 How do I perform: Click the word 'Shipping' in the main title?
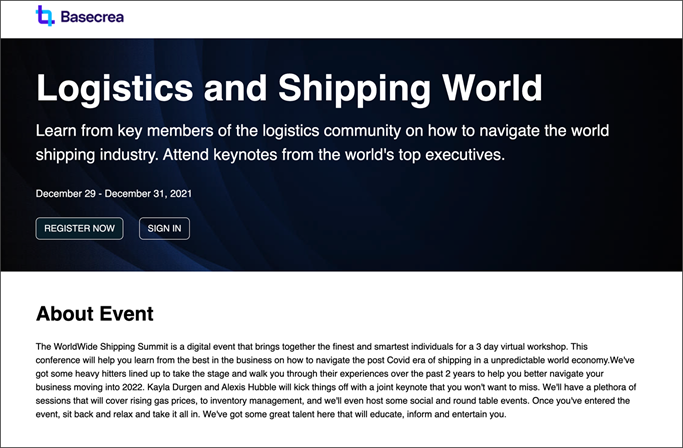(x=354, y=88)
